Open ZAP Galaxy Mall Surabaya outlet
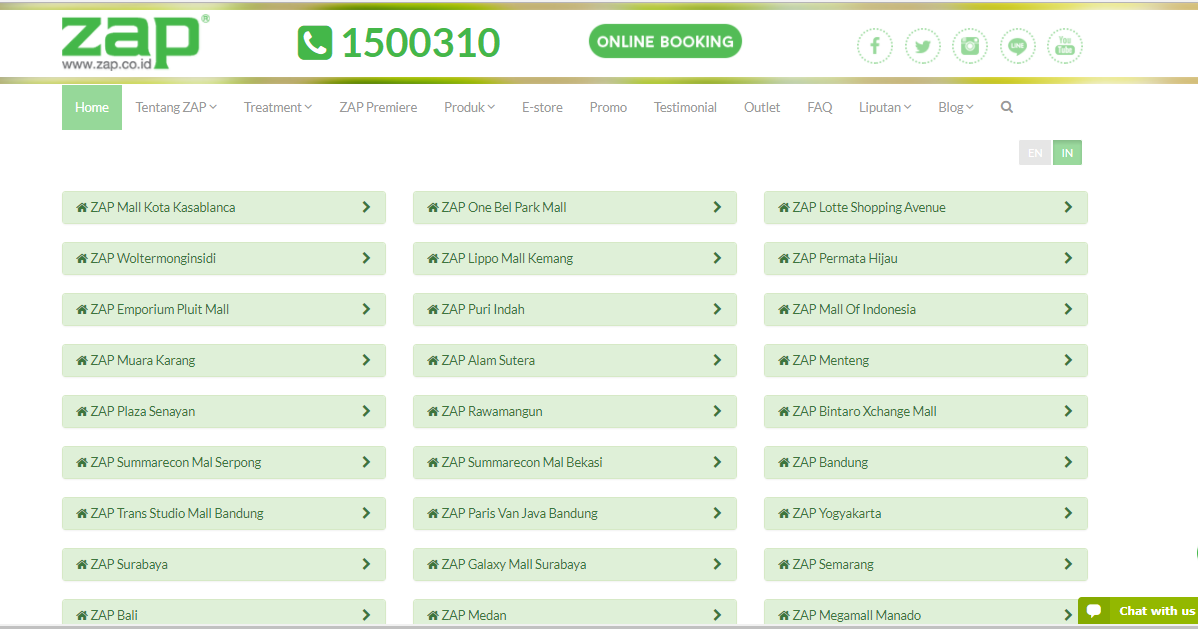The image size is (1198, 629). click(x=575, y=564)
